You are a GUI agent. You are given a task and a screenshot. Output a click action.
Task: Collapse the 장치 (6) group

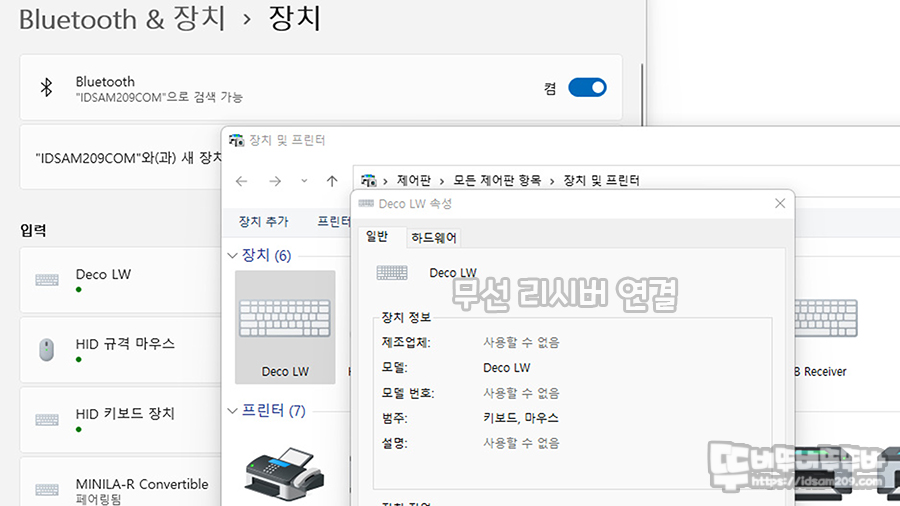point(232,255)
